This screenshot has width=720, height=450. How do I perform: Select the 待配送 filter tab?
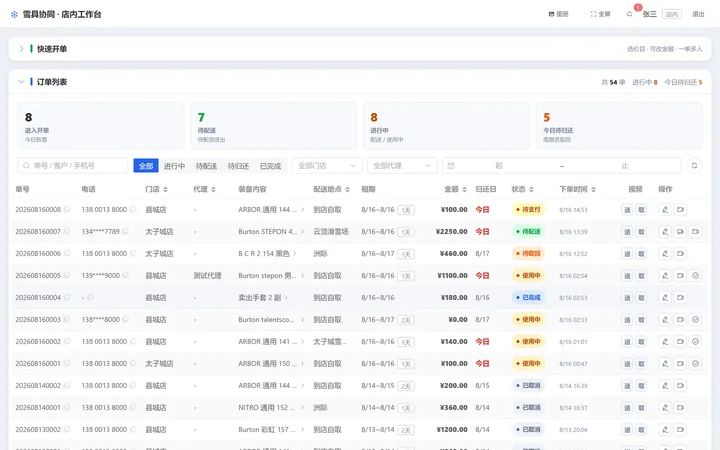[206, 166]
